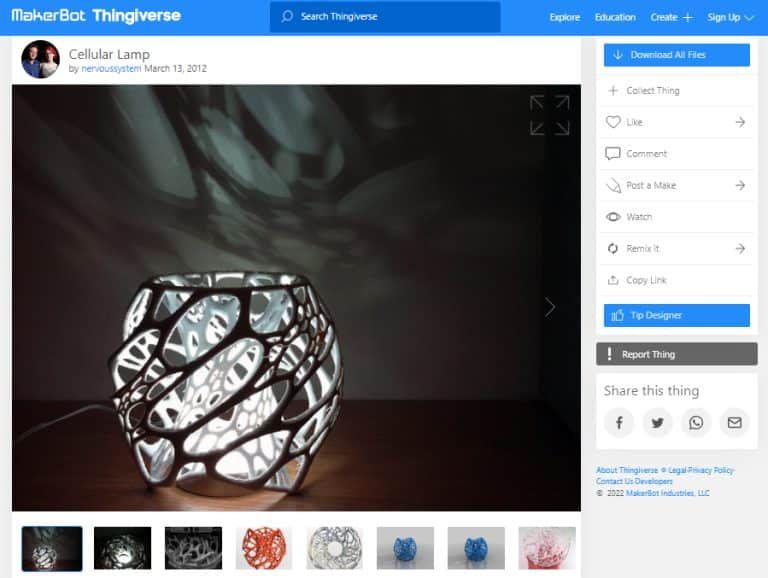Screen dimensions: 768x578
Task: Click the plus icon beside Create
Action: pos(688,18)
